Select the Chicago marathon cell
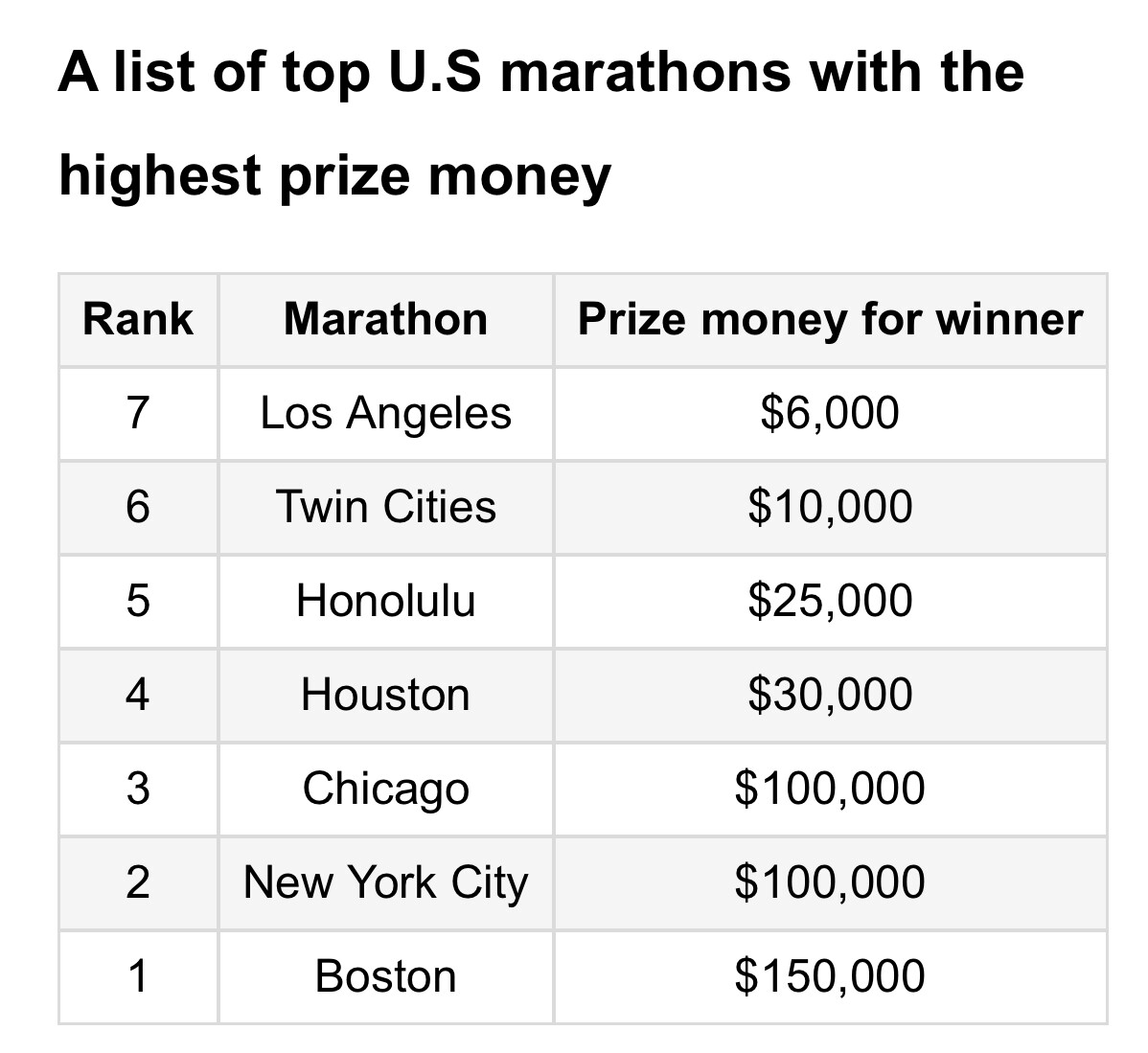 [x=385, y=789]
